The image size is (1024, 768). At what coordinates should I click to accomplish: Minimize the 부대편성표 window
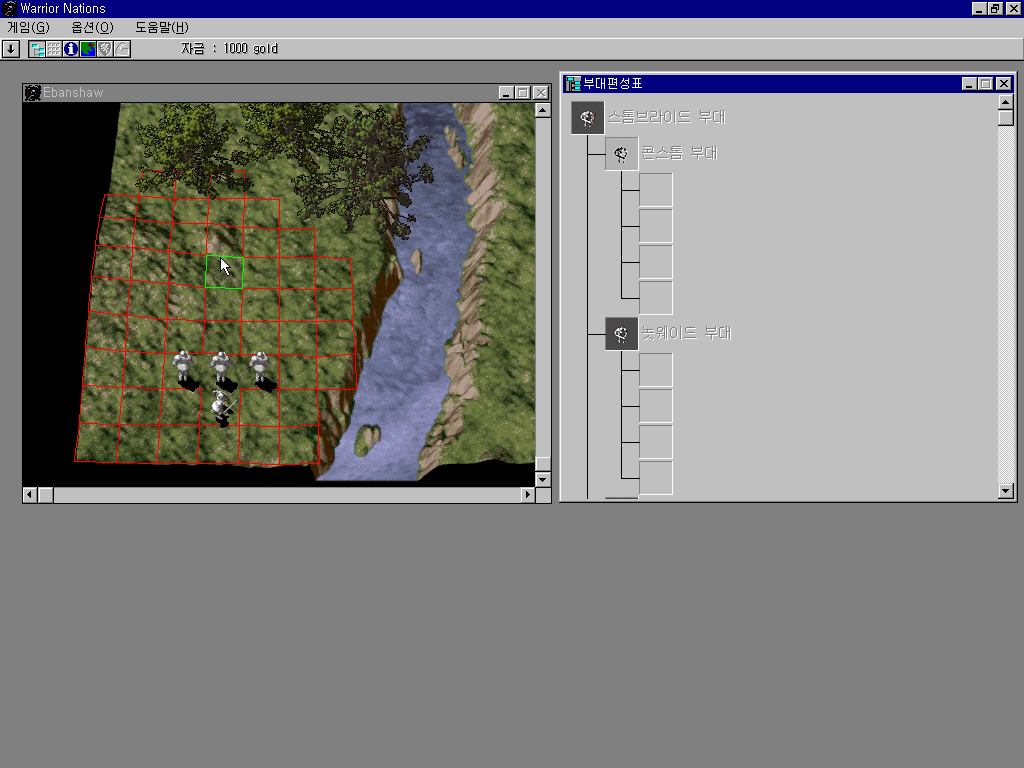969,84
